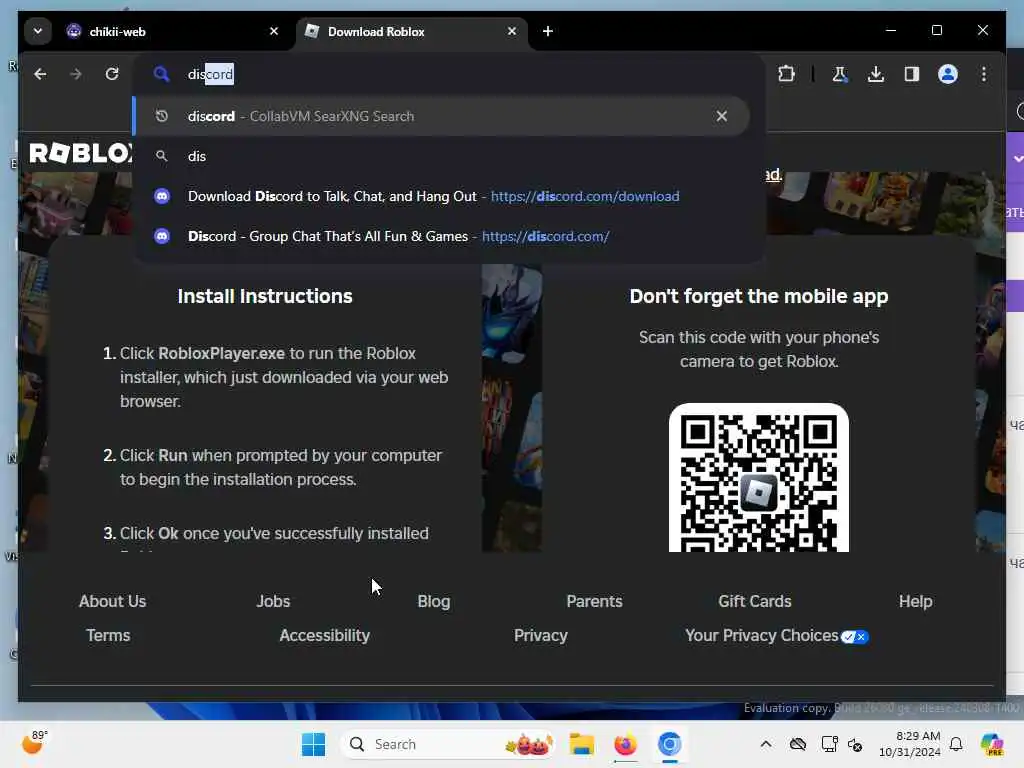Open the Accessibility footer link
This screenshot has height=768, width=1024.
tap(325, 635)
